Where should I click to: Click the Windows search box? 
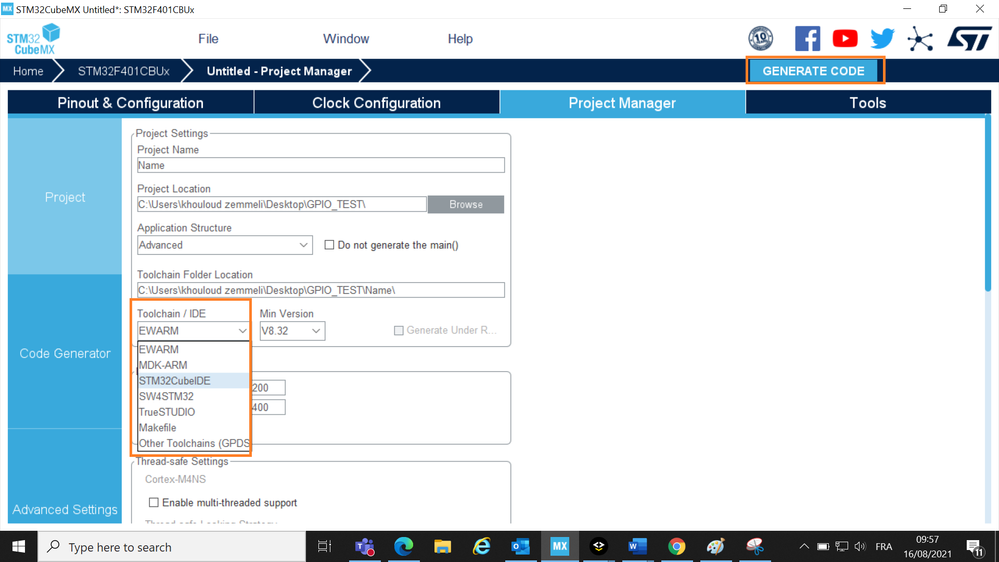172,547
